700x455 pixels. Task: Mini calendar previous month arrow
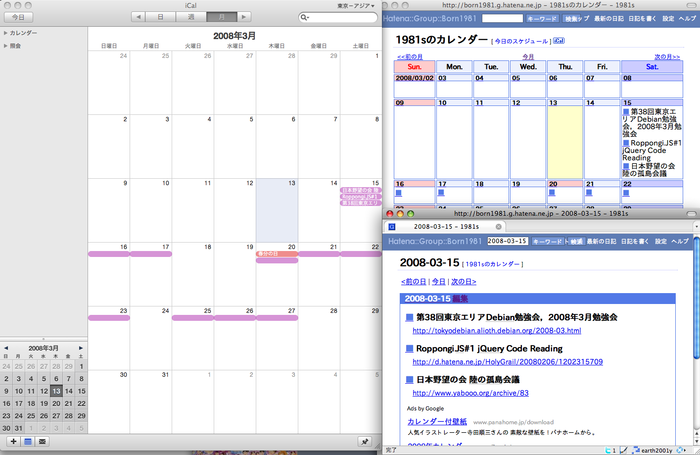(x=6, y=348)
